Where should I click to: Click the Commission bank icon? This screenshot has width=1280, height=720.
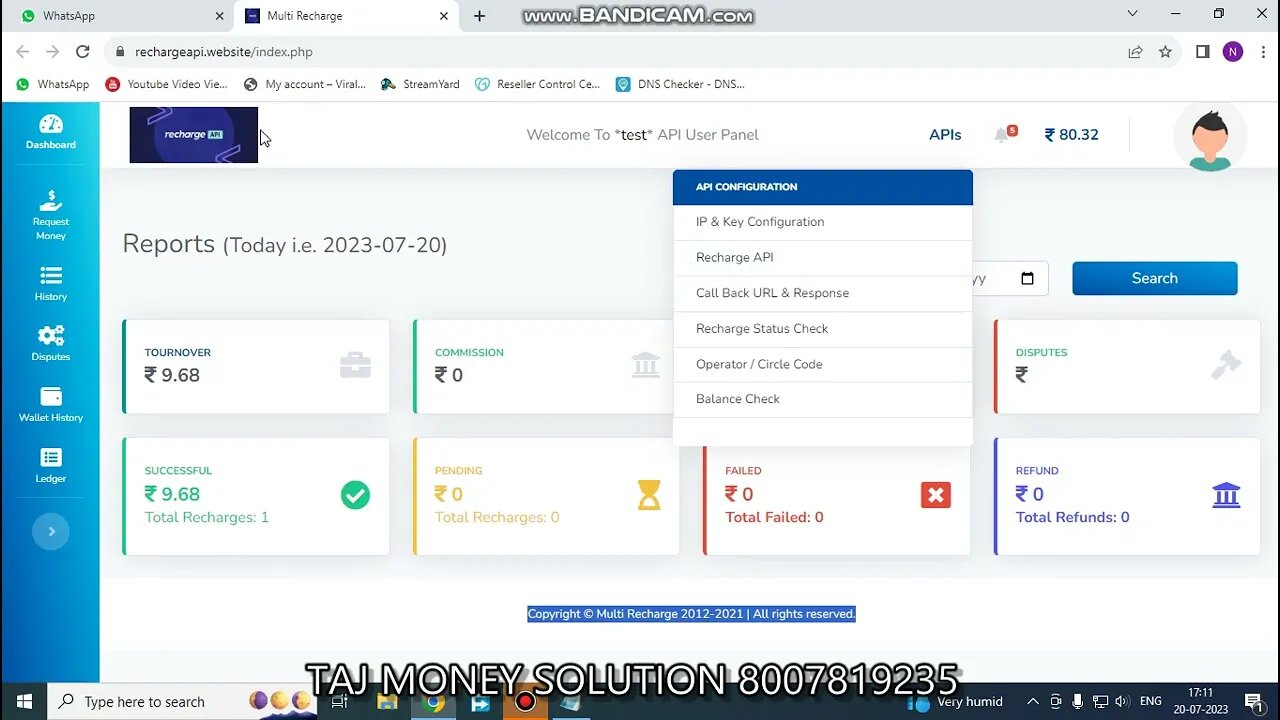646,366
